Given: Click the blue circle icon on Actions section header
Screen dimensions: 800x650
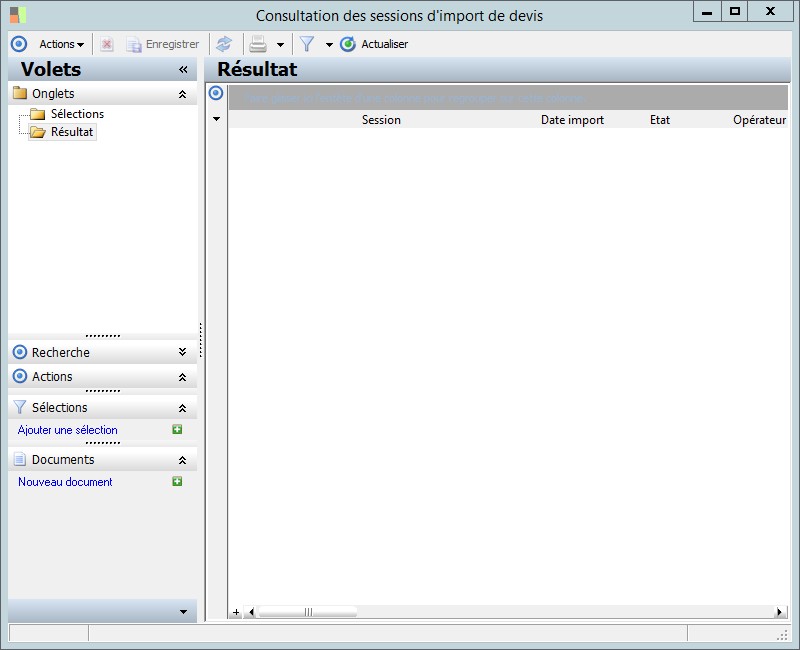Looking at the screenshot, I should (x=19, y=377).
